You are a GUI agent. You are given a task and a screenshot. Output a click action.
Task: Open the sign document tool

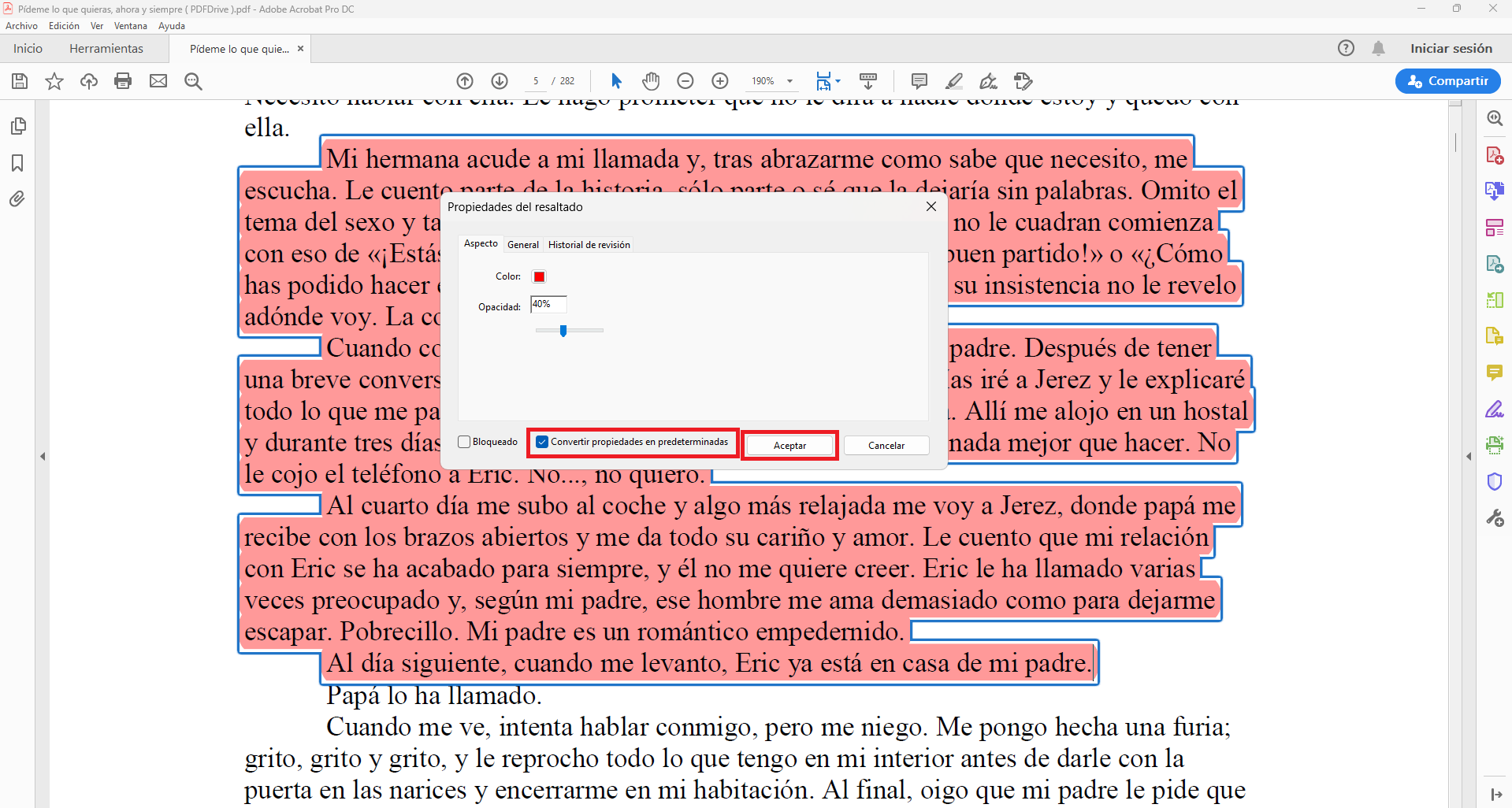(988, 81)
